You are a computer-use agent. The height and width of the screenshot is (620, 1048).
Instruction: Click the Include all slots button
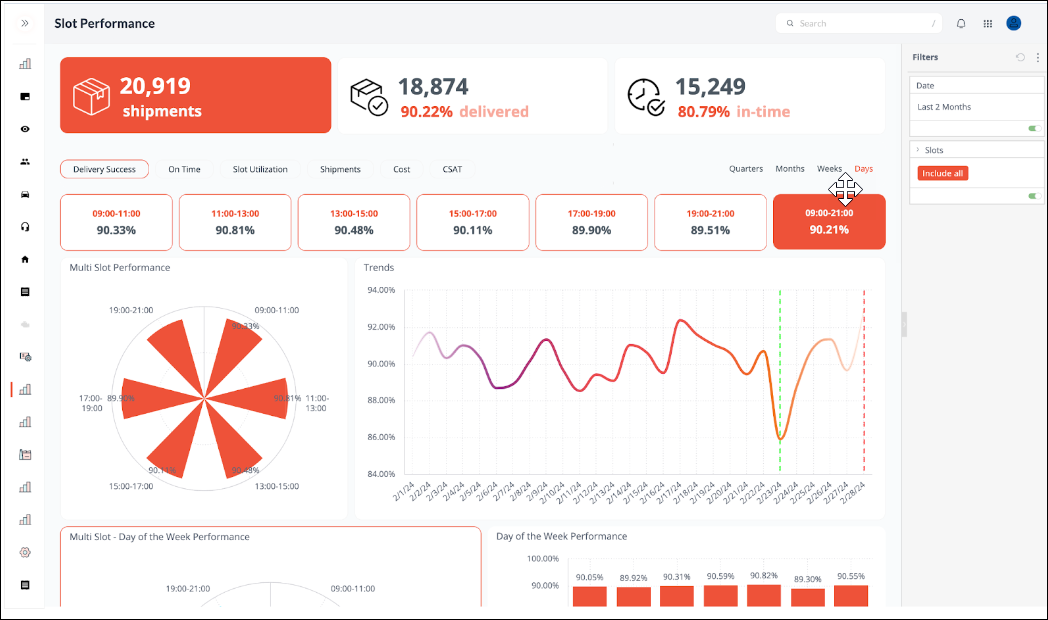[942, 173]
